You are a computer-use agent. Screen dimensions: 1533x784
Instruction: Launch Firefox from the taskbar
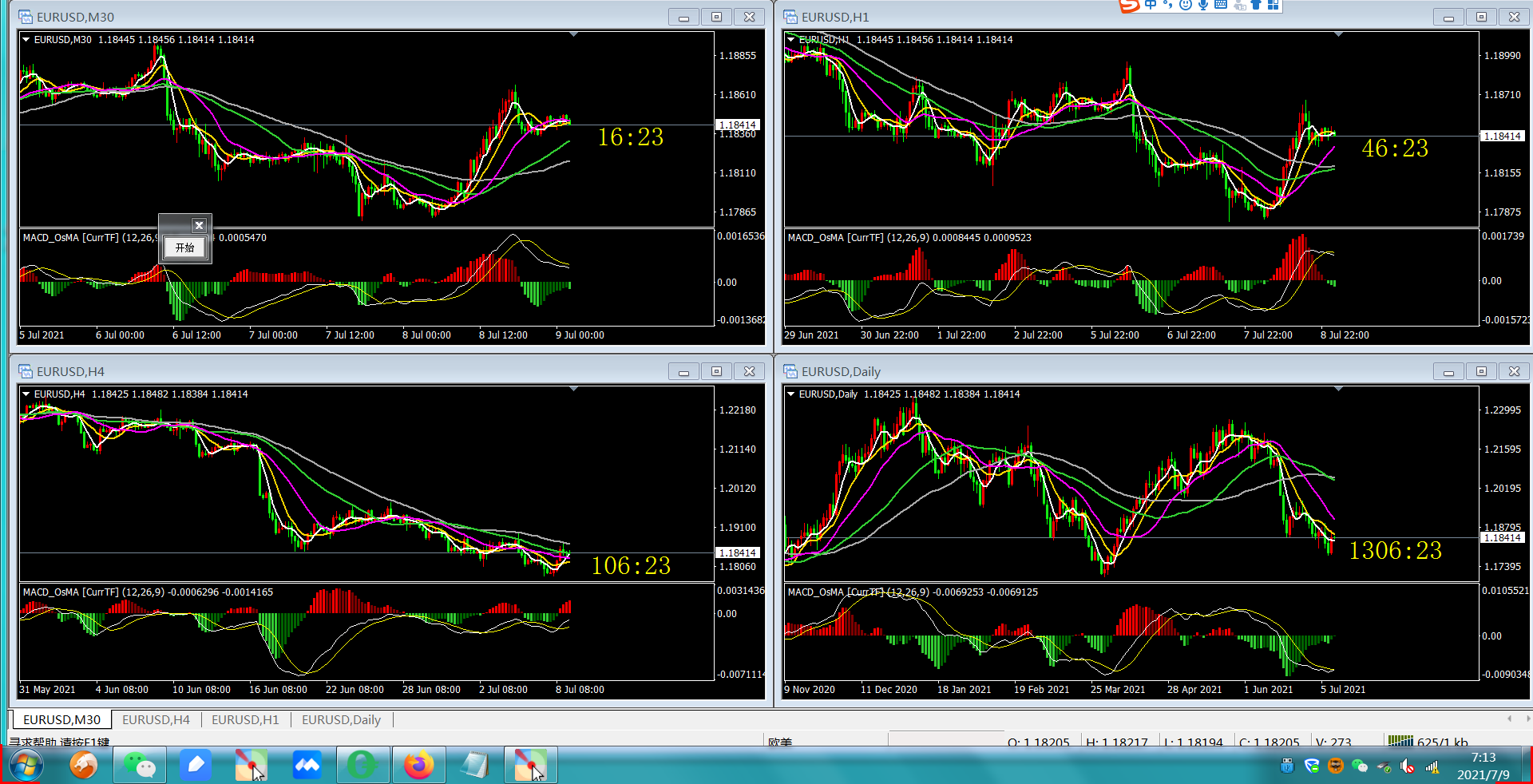point(419,766)
